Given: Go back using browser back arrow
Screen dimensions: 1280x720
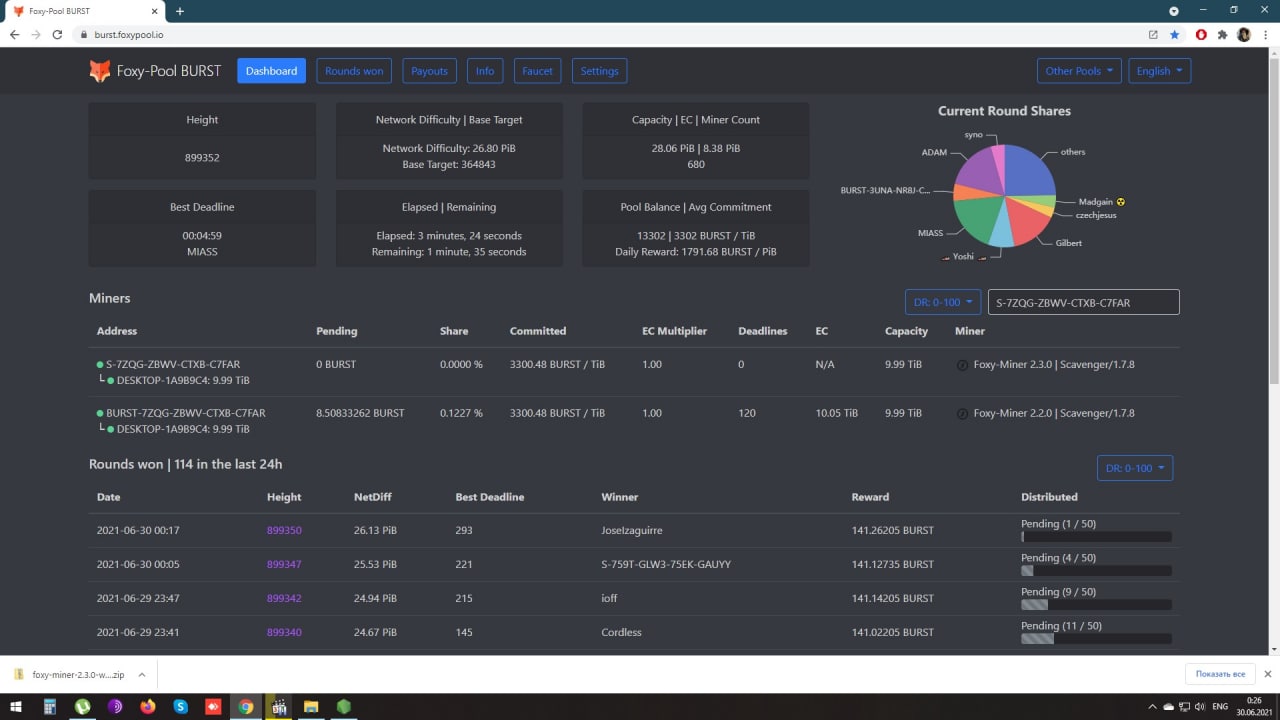Looking at the screenshot, I should 14,34.
